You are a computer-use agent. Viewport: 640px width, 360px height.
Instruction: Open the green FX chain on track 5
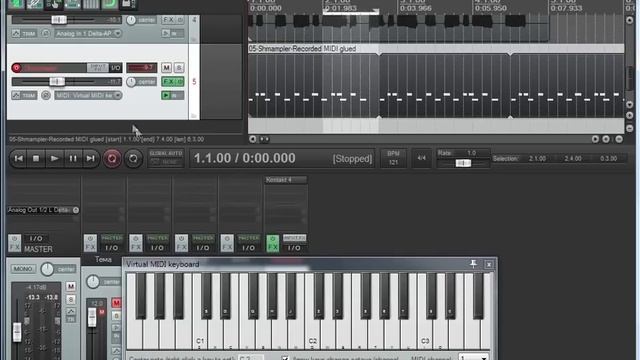pos(169,82)
